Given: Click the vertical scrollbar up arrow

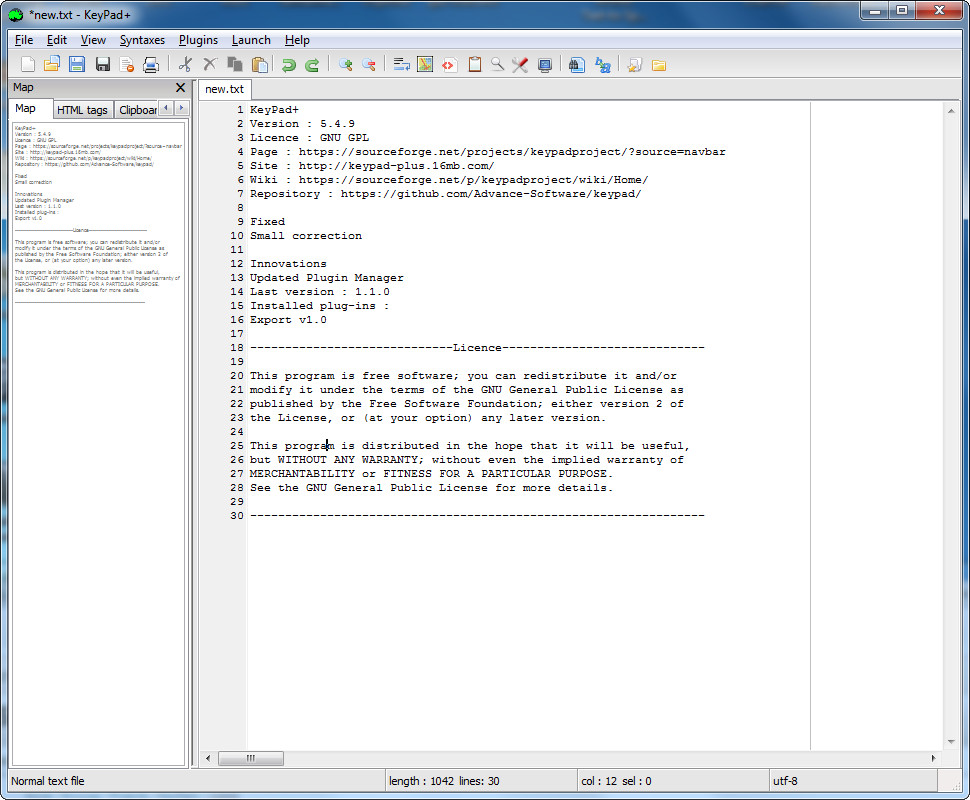Looking at the screenshot, I should tap(951, 111).
